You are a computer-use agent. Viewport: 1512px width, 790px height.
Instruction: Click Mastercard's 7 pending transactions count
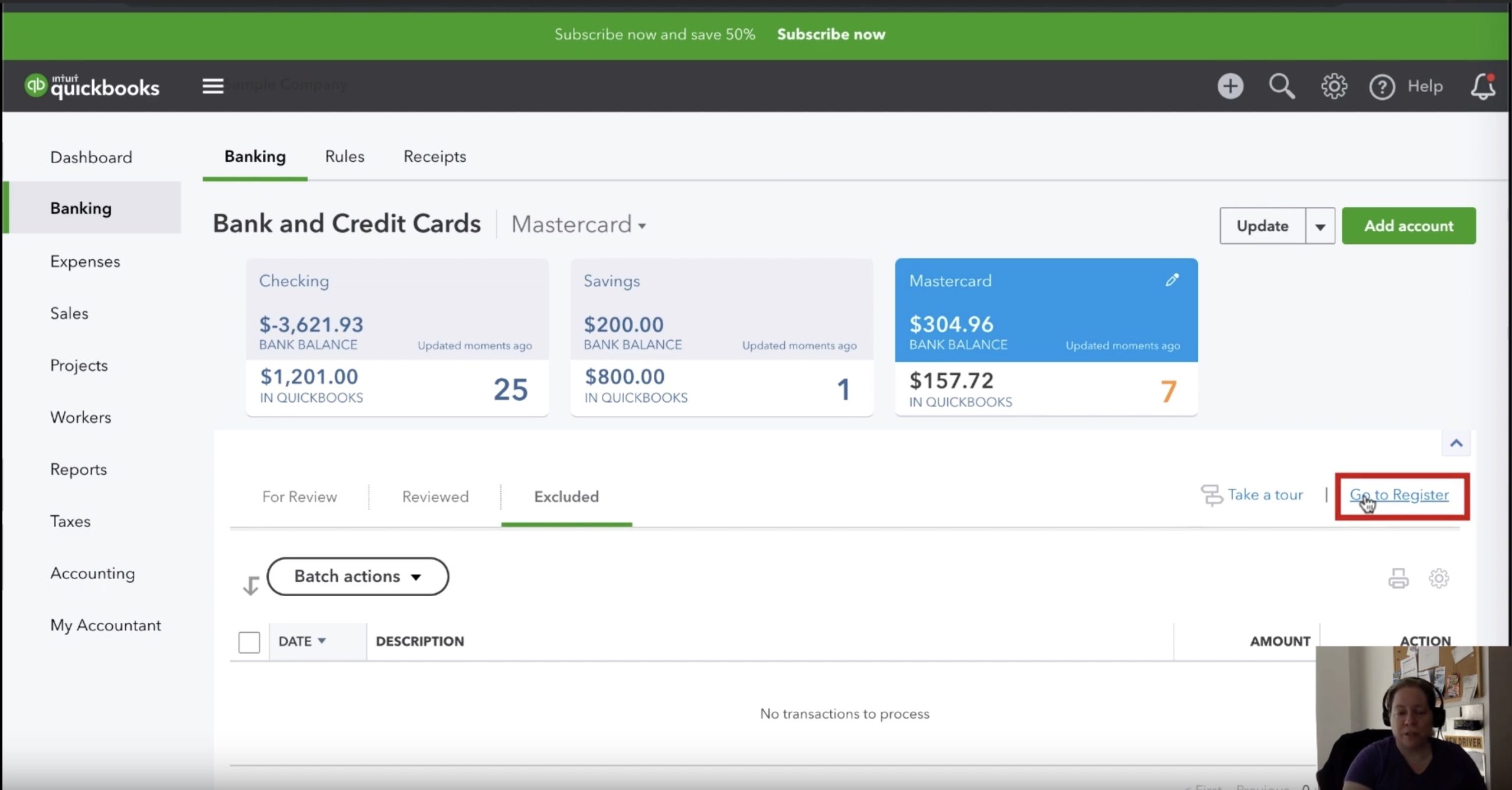point(1168,391)
